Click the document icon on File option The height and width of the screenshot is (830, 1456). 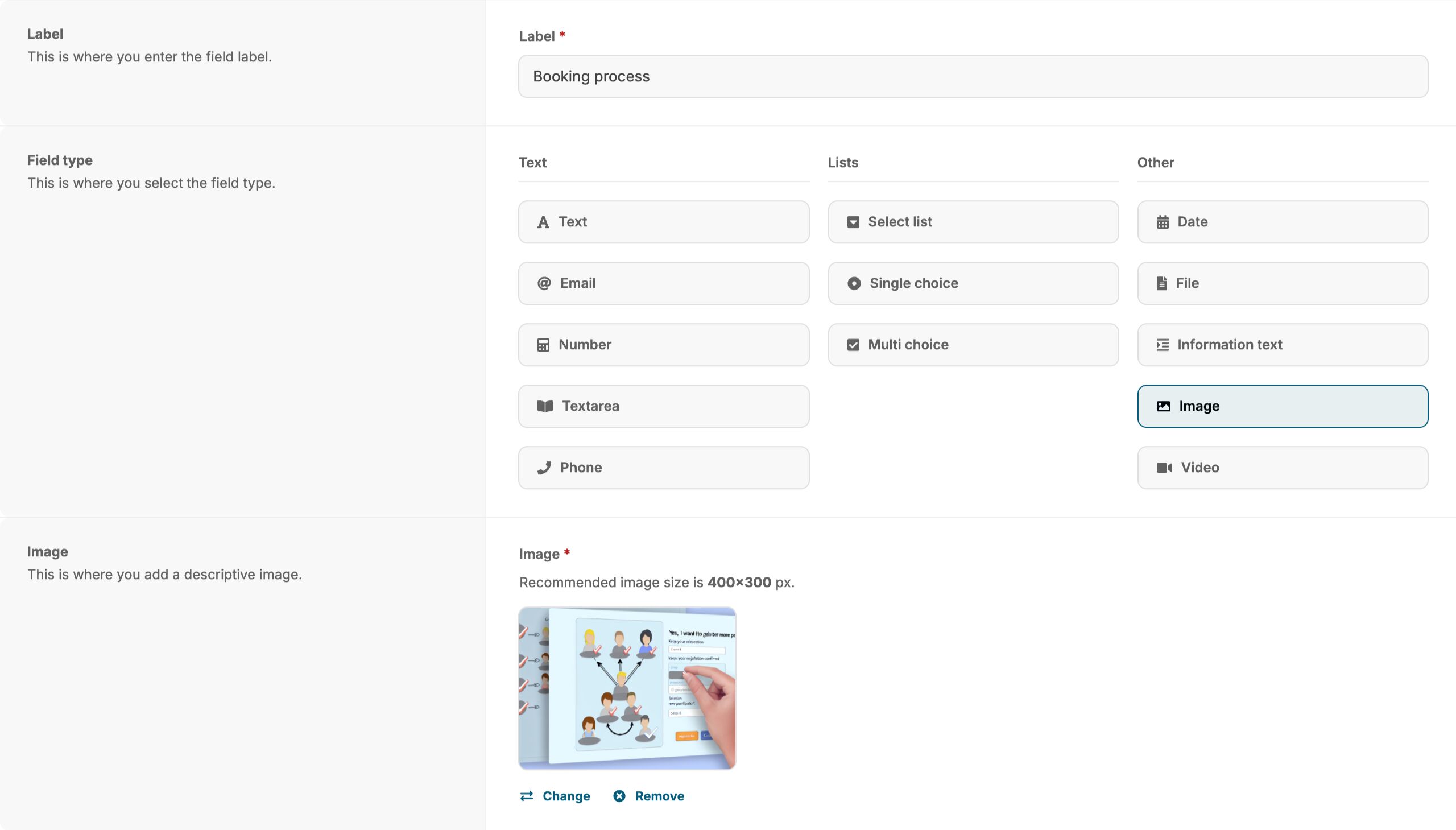[x=1161, y=283]
